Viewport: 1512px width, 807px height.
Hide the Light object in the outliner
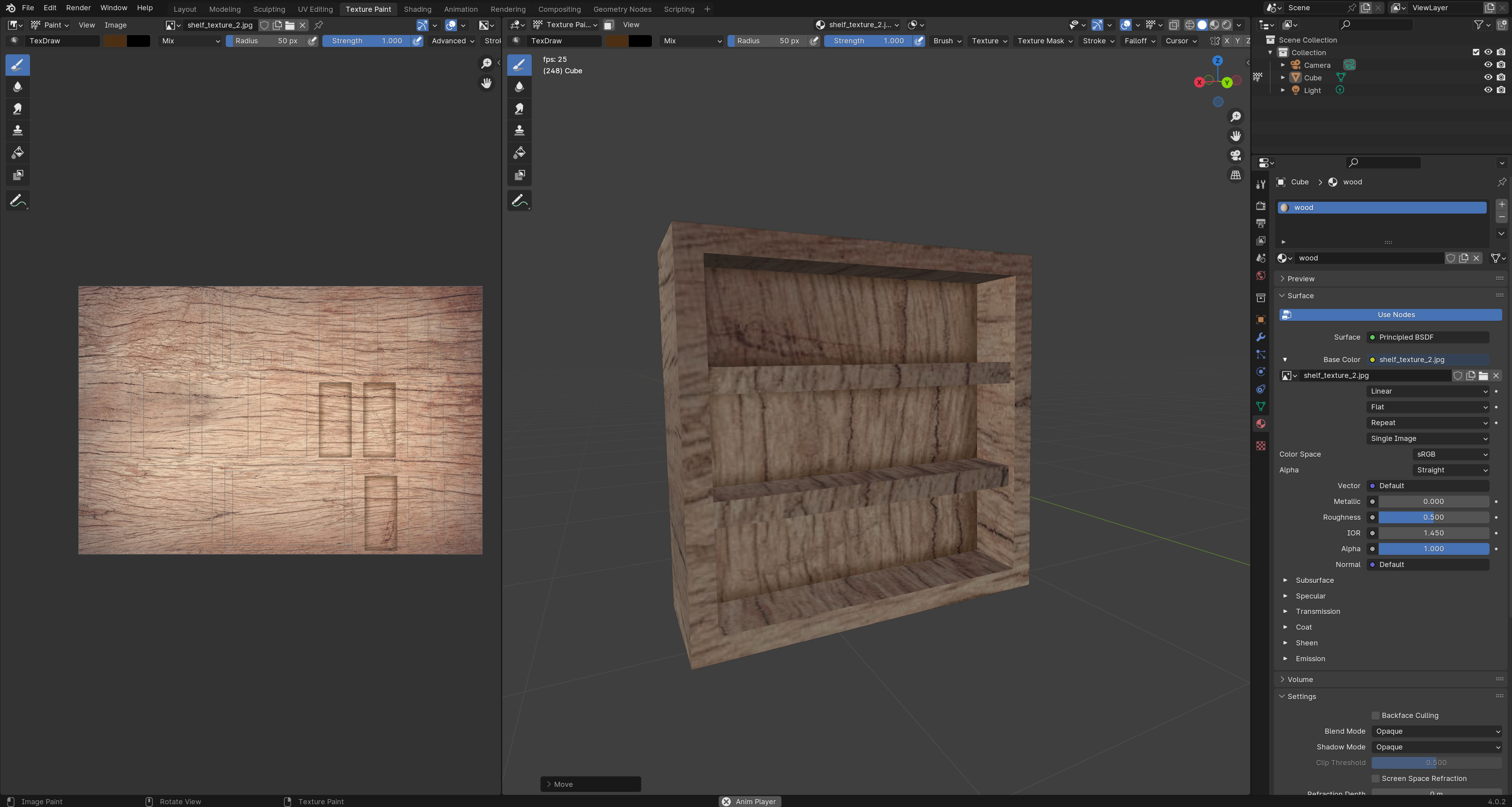point(1488,90)
